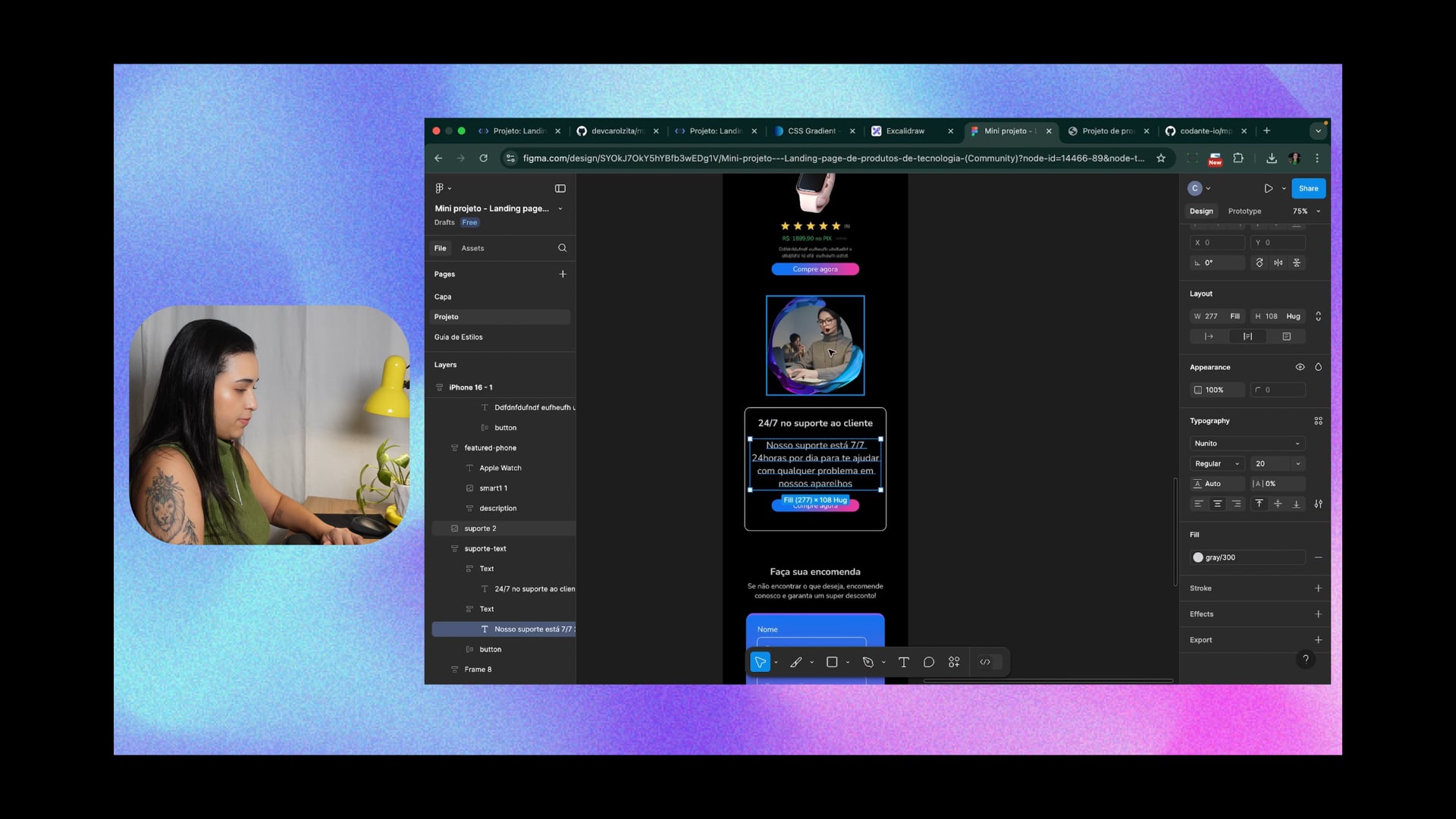
Task: Search layers with magnifier icon
Action: pos(562,248)
